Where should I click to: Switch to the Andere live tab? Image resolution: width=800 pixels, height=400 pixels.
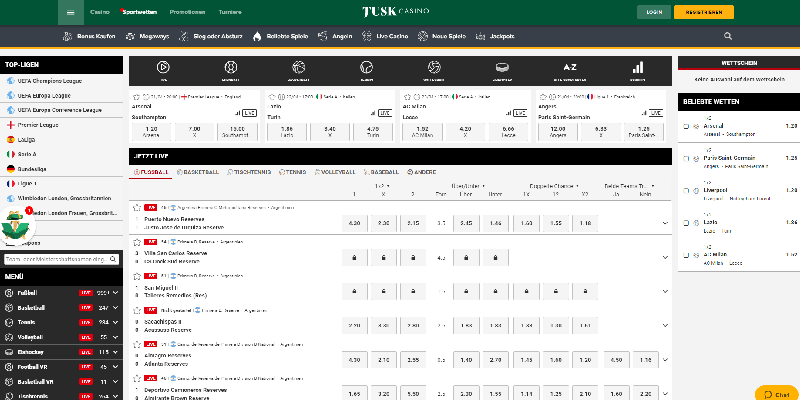click(x=421, y=172)
